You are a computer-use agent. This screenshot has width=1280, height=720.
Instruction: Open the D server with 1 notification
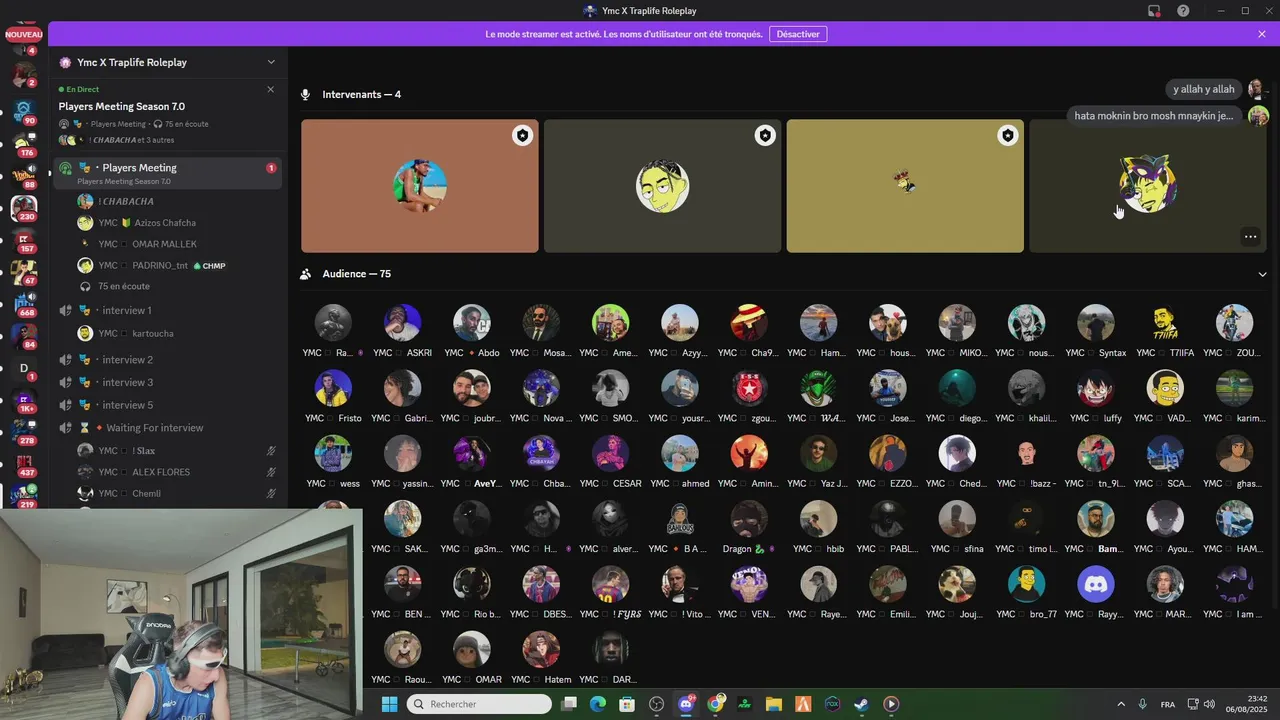[24, 368]
